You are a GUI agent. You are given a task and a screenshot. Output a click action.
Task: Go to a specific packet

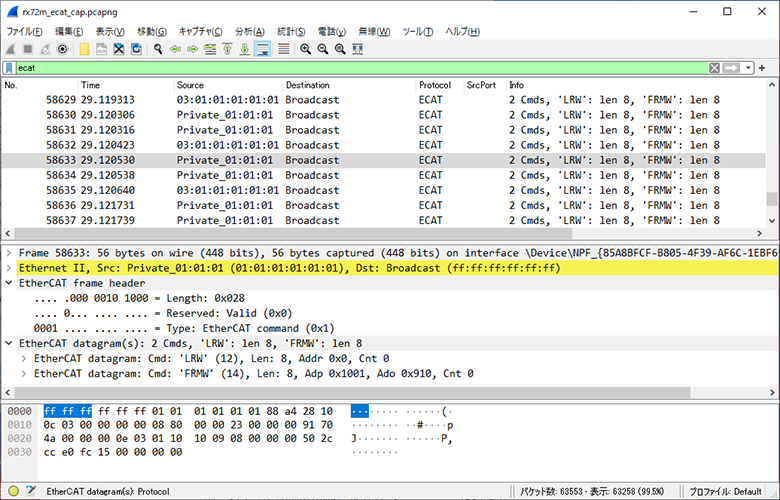pos(210,49)
